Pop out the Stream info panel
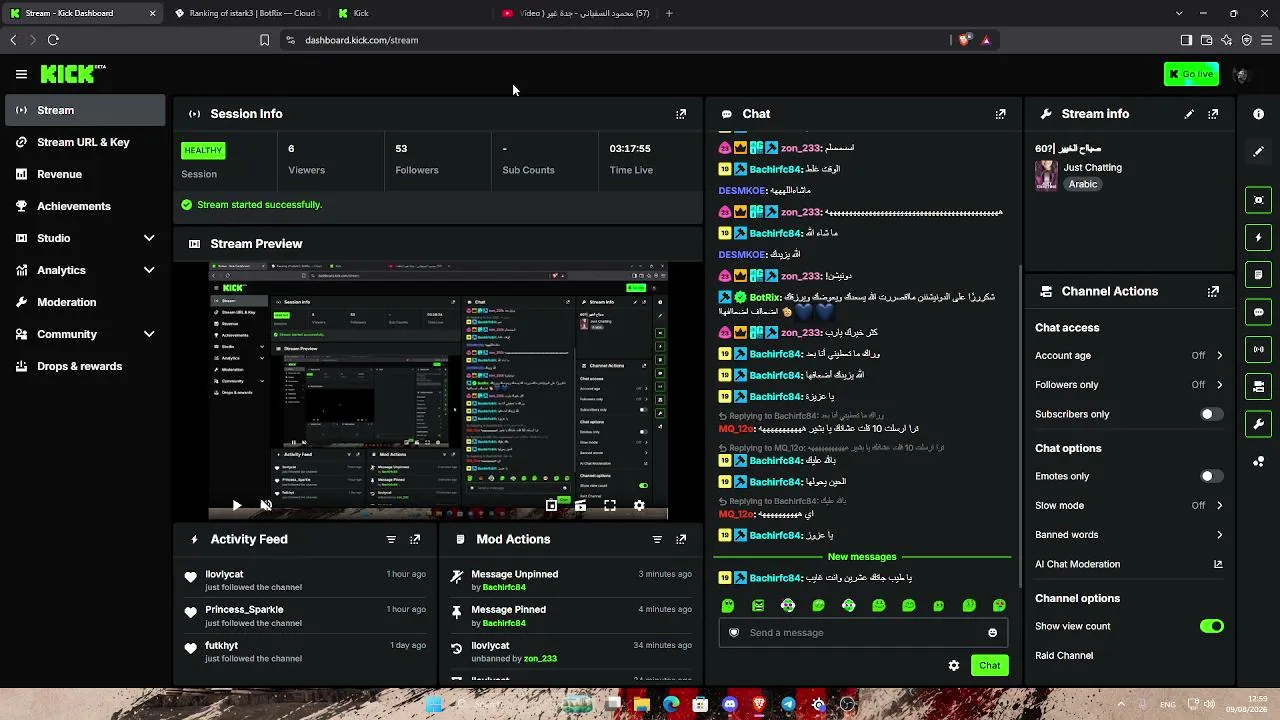 click(x=1213, y=114)
